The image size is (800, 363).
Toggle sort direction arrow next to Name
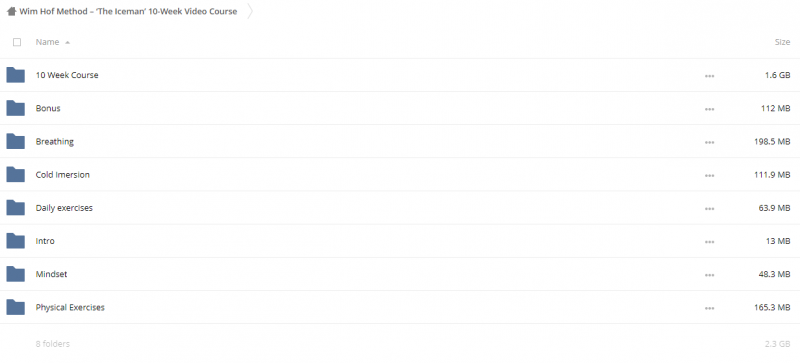[67, 42]
